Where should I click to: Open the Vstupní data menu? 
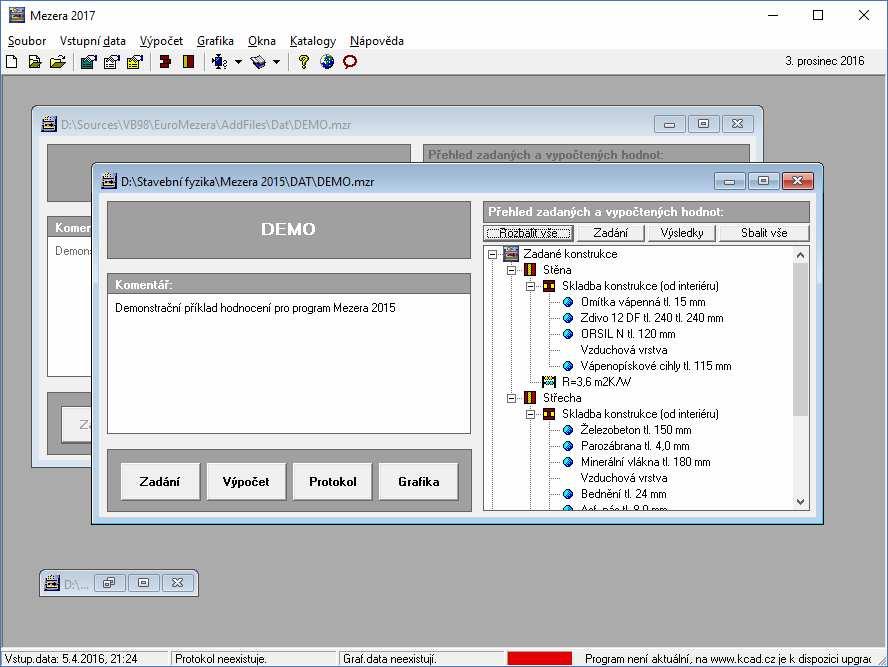click(x=92, y=41)
